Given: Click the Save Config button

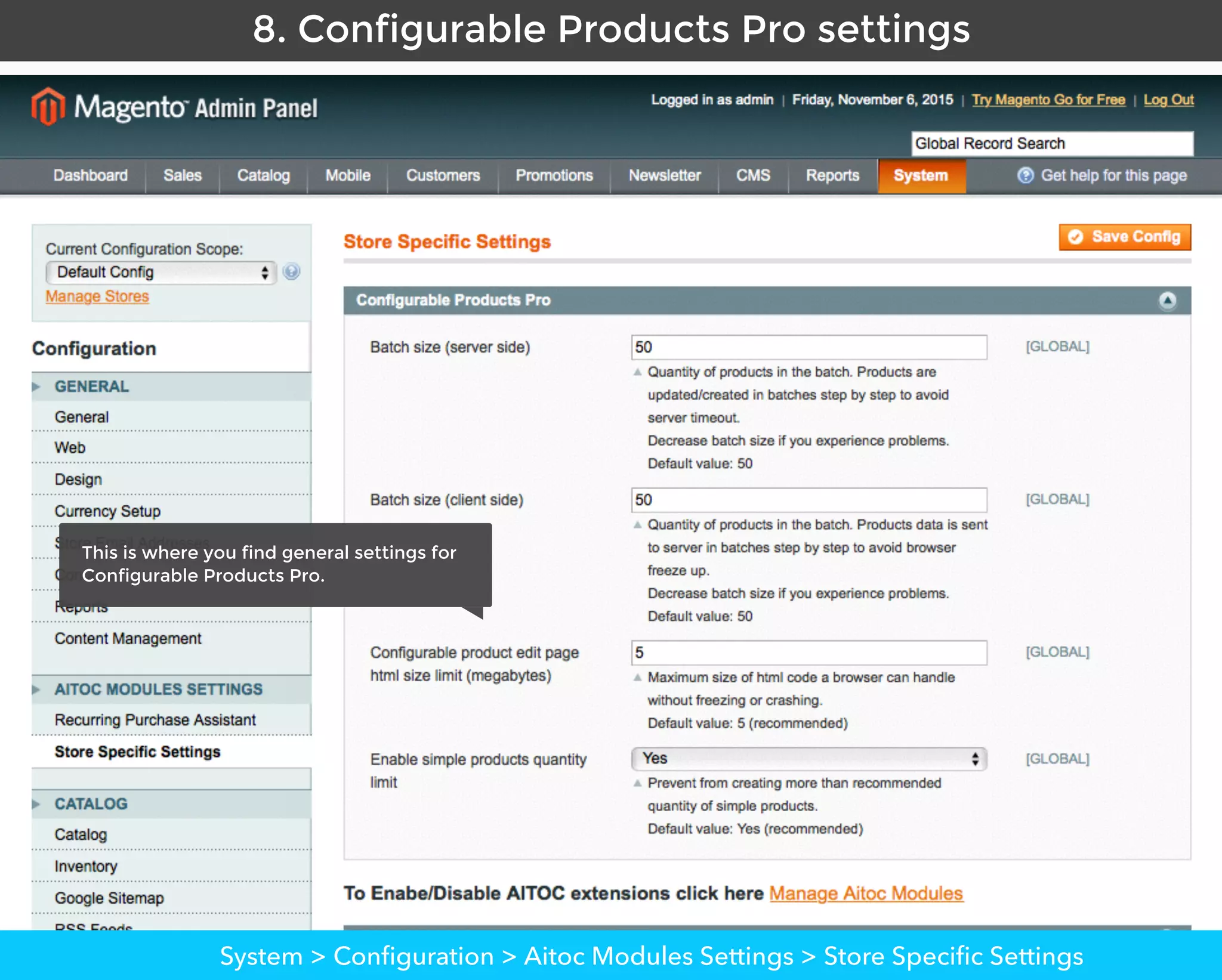Looking at the screenshot, I should [1125, 237].
